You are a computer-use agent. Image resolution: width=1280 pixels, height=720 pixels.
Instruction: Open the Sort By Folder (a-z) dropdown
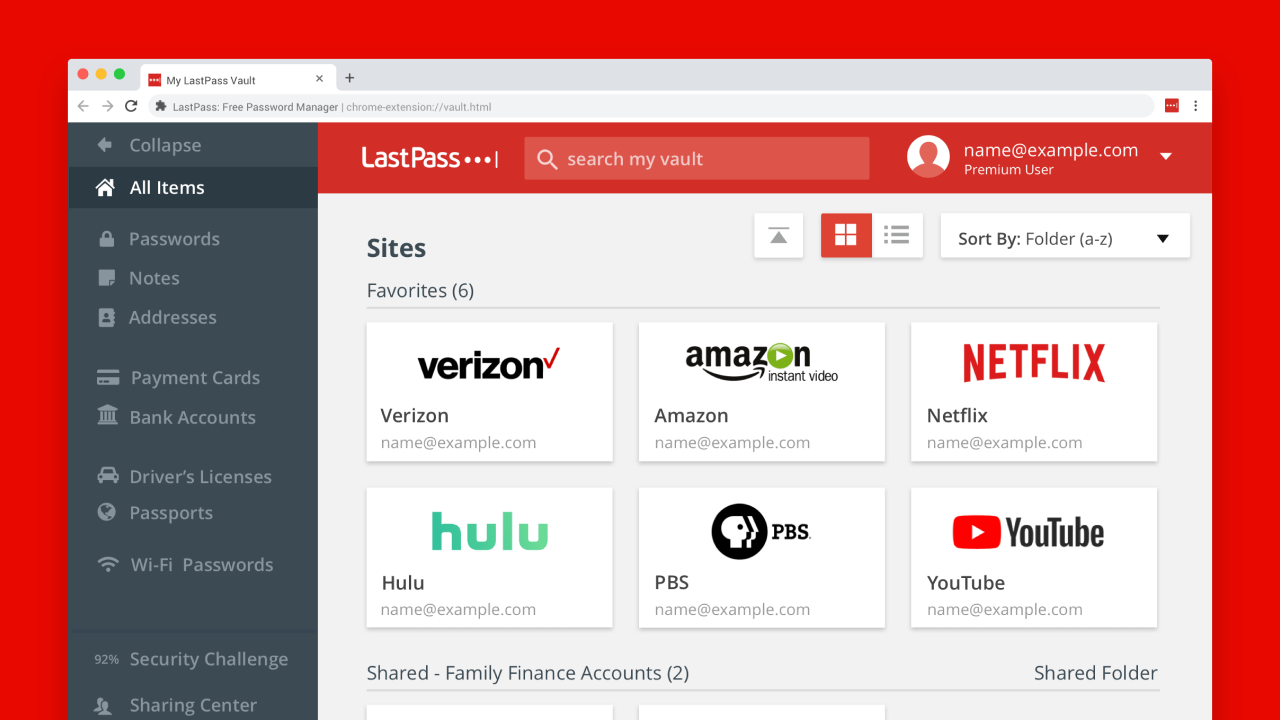click(x=1065, y=236)
